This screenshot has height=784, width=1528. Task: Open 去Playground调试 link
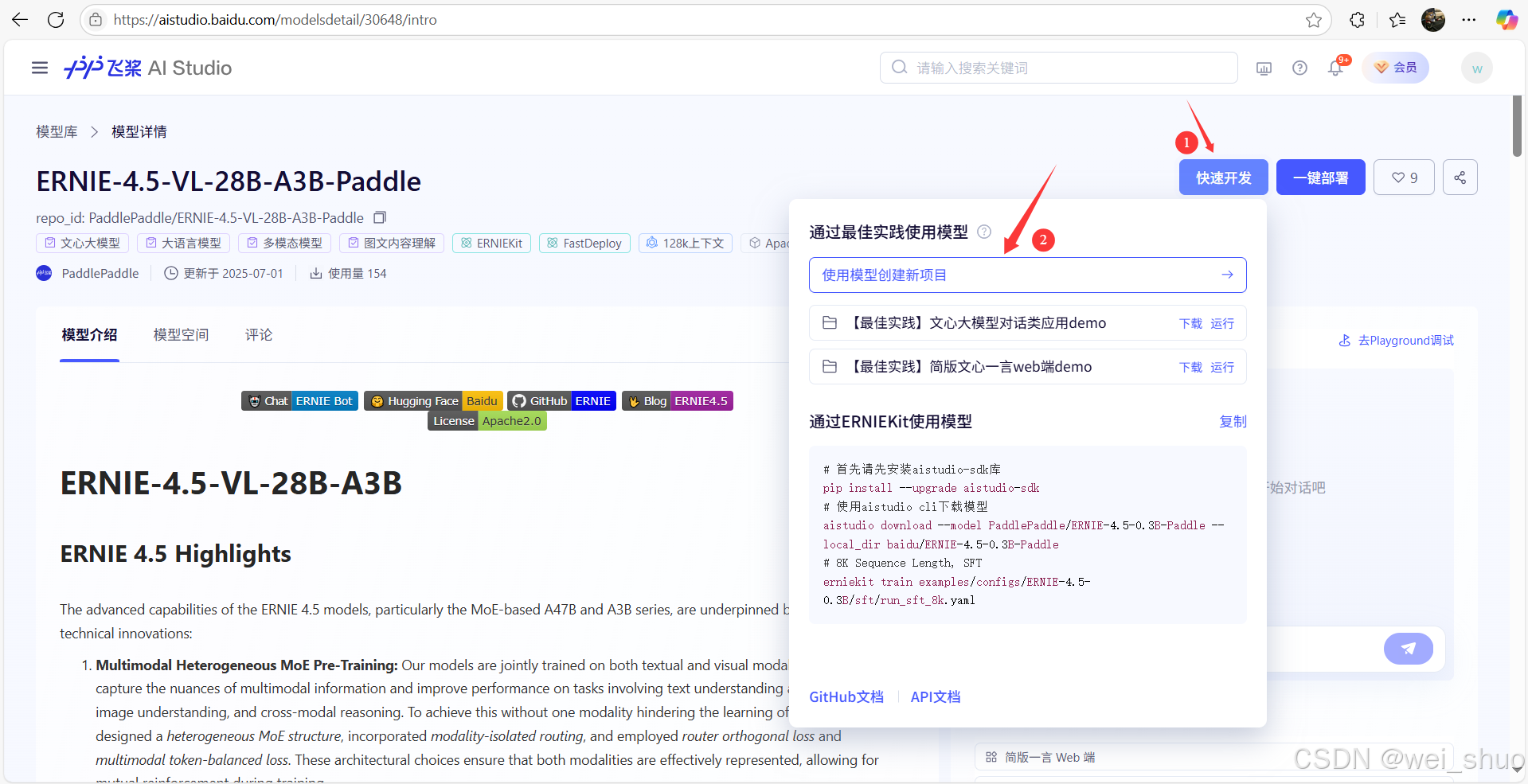click(x=1396, y=340)
